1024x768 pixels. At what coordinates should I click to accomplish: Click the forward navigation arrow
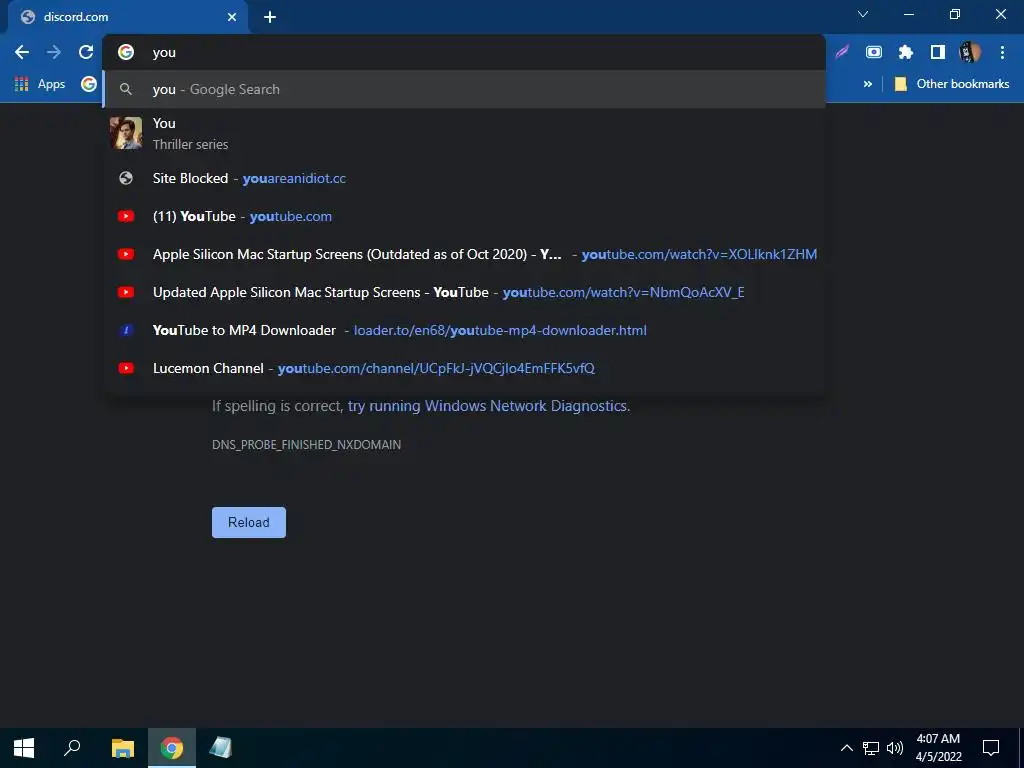(x=54, y=52)
